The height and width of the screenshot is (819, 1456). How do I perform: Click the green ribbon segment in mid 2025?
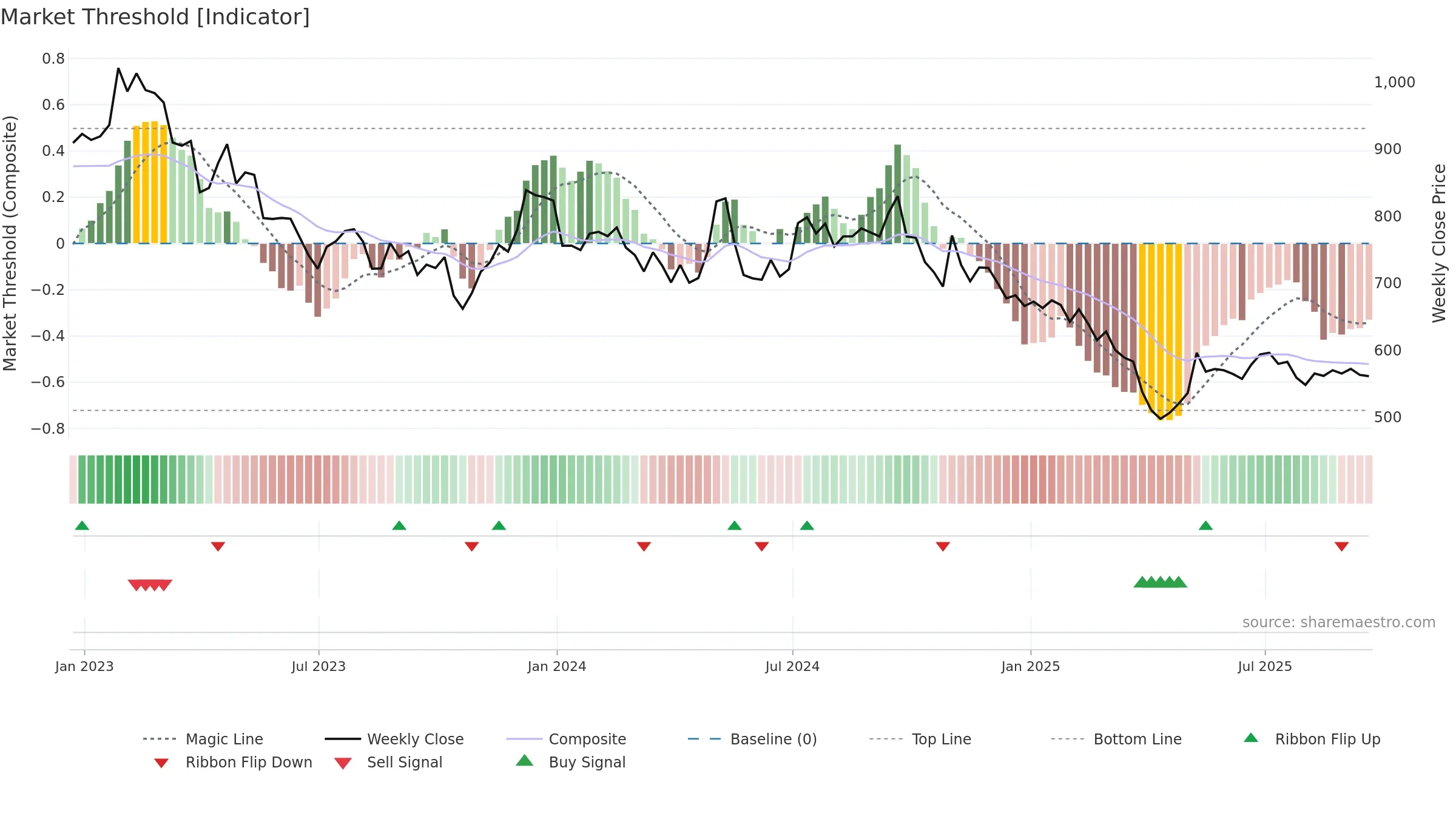[x=1269, y=479]
